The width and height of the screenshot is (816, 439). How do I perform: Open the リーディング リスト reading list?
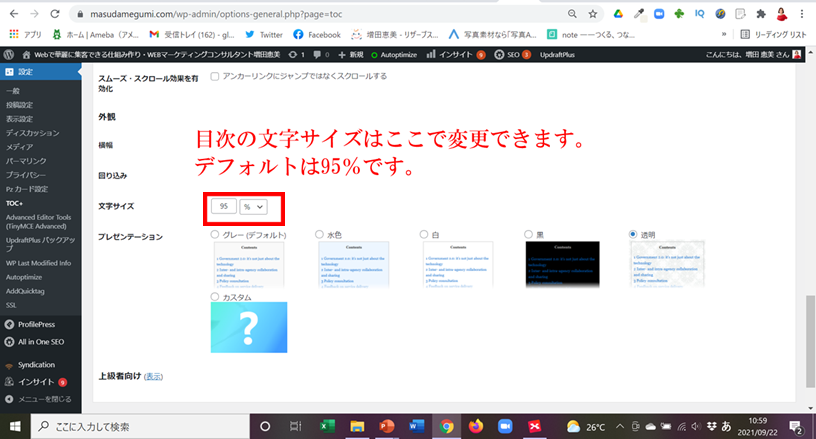pos(773,34)
